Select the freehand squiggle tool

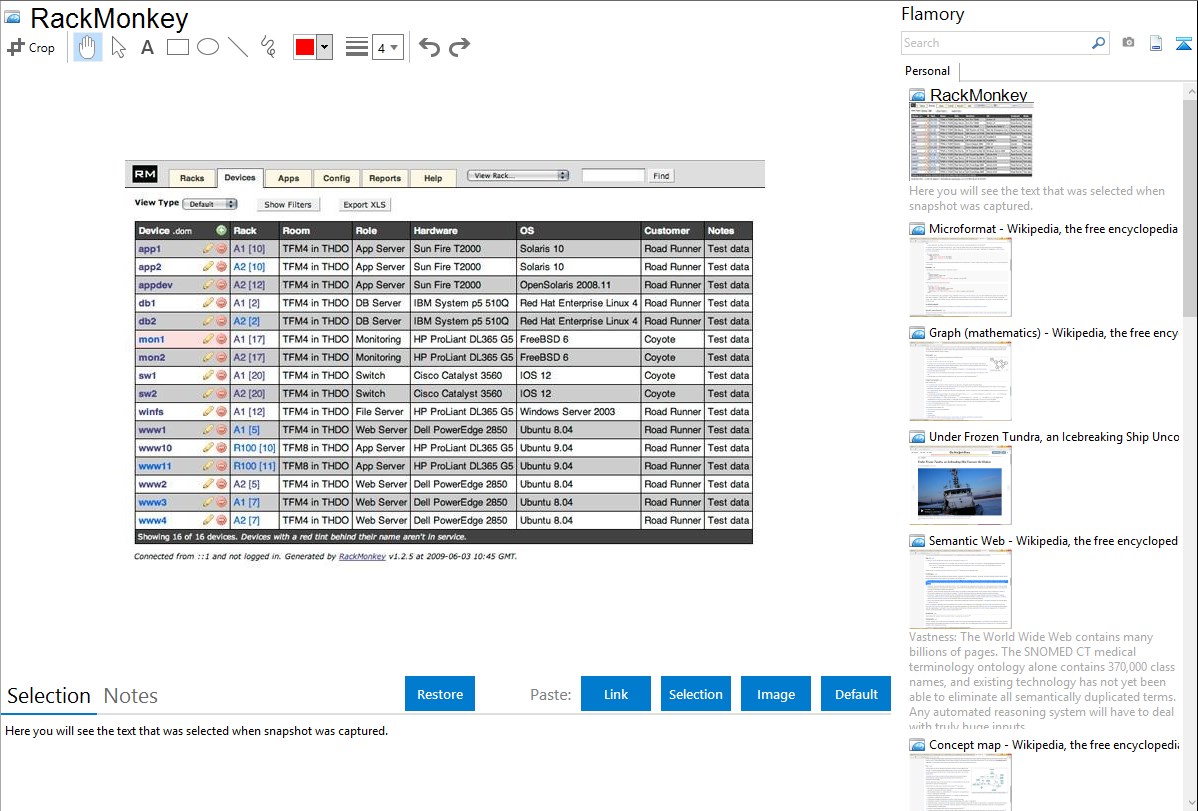pos(268,47)
